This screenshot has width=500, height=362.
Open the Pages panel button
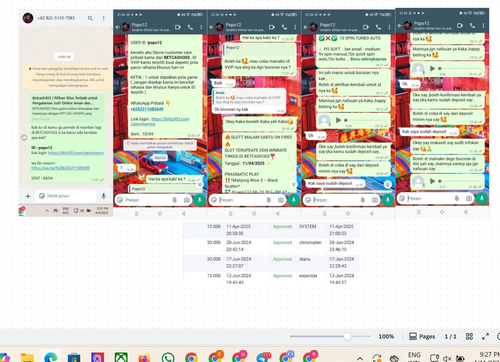422,336
